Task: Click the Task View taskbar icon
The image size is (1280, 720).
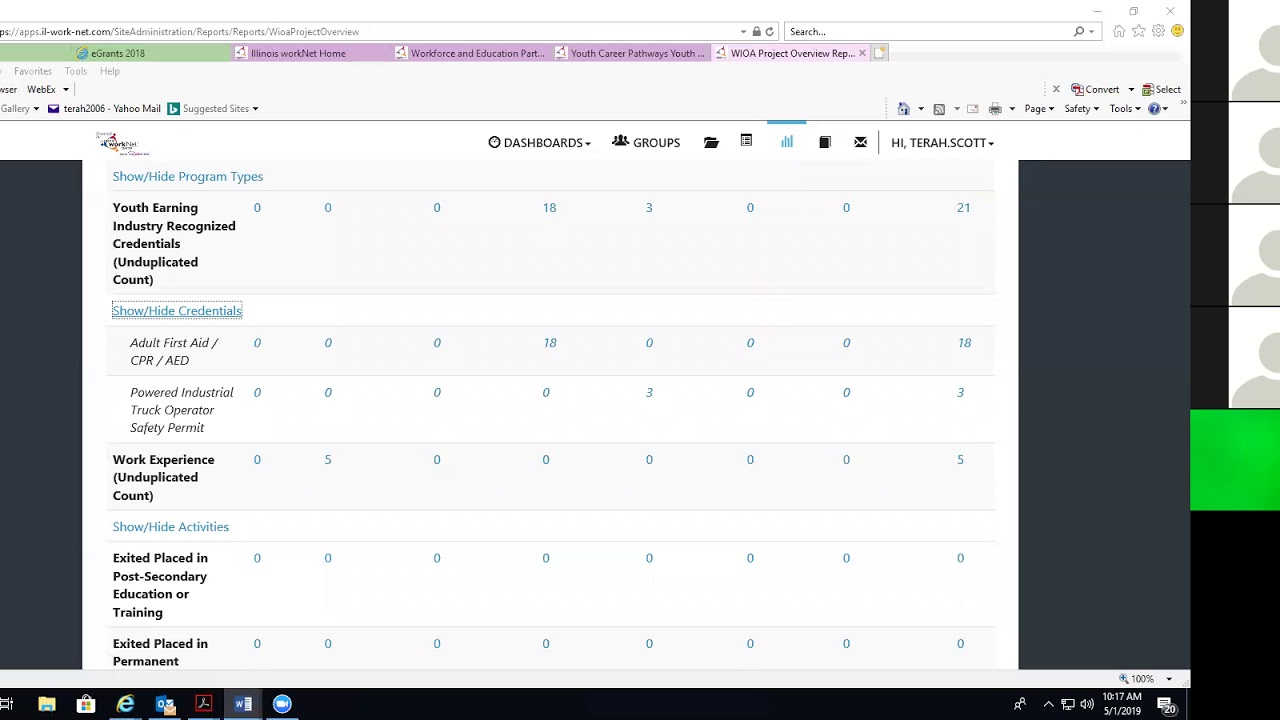Action: (x=6, y=704)
